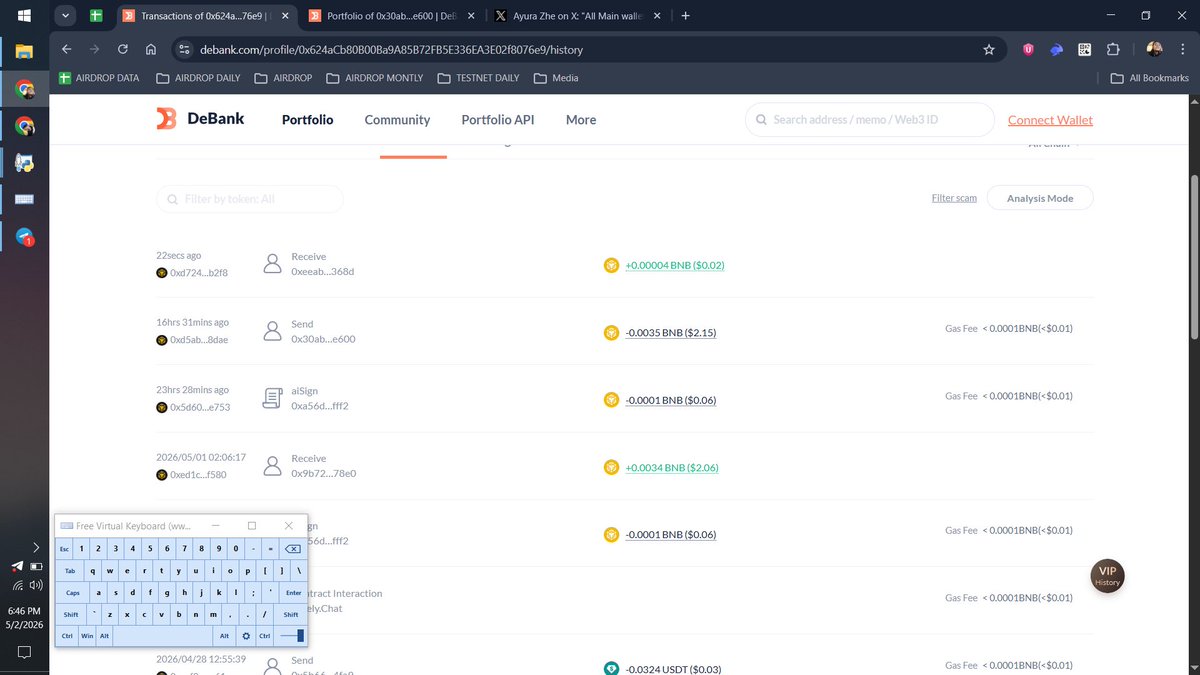The image size is (1200, 675).
Task: Open the Filter by token field
Action: click(250, 199)
